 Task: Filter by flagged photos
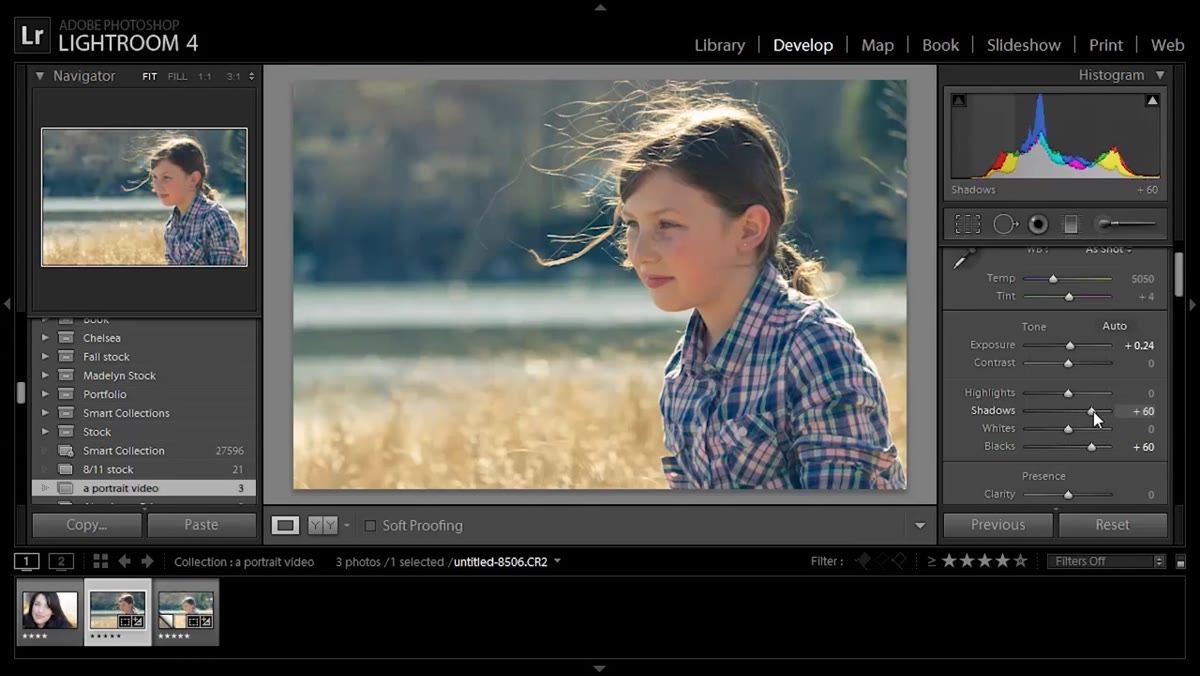point(863,561)
